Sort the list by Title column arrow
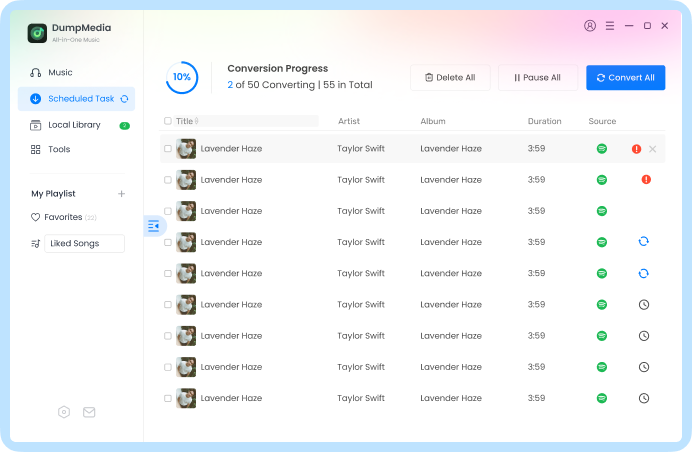692x452 pixels. tap(197, 121)
